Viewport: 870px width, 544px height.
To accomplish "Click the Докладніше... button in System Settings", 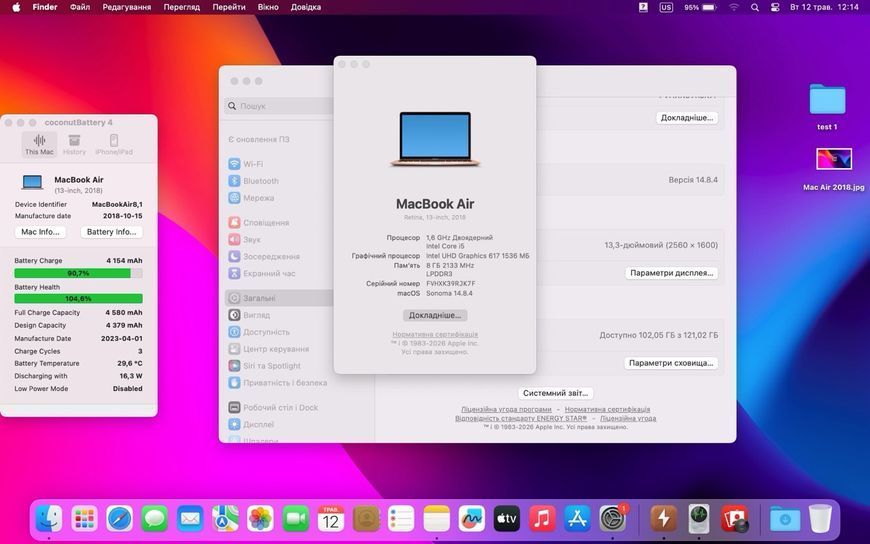I will [687, 118].
